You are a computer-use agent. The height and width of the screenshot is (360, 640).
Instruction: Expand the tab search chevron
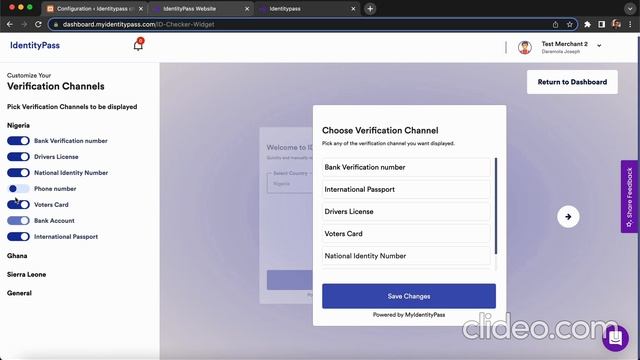click(629, 9)
